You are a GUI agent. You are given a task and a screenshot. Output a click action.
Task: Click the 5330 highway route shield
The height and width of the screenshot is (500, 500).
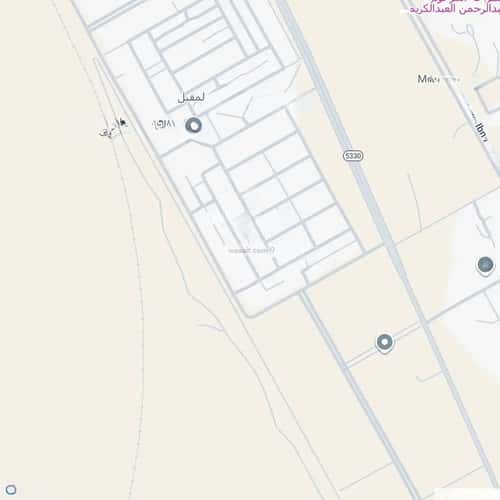tap(353, 156)
